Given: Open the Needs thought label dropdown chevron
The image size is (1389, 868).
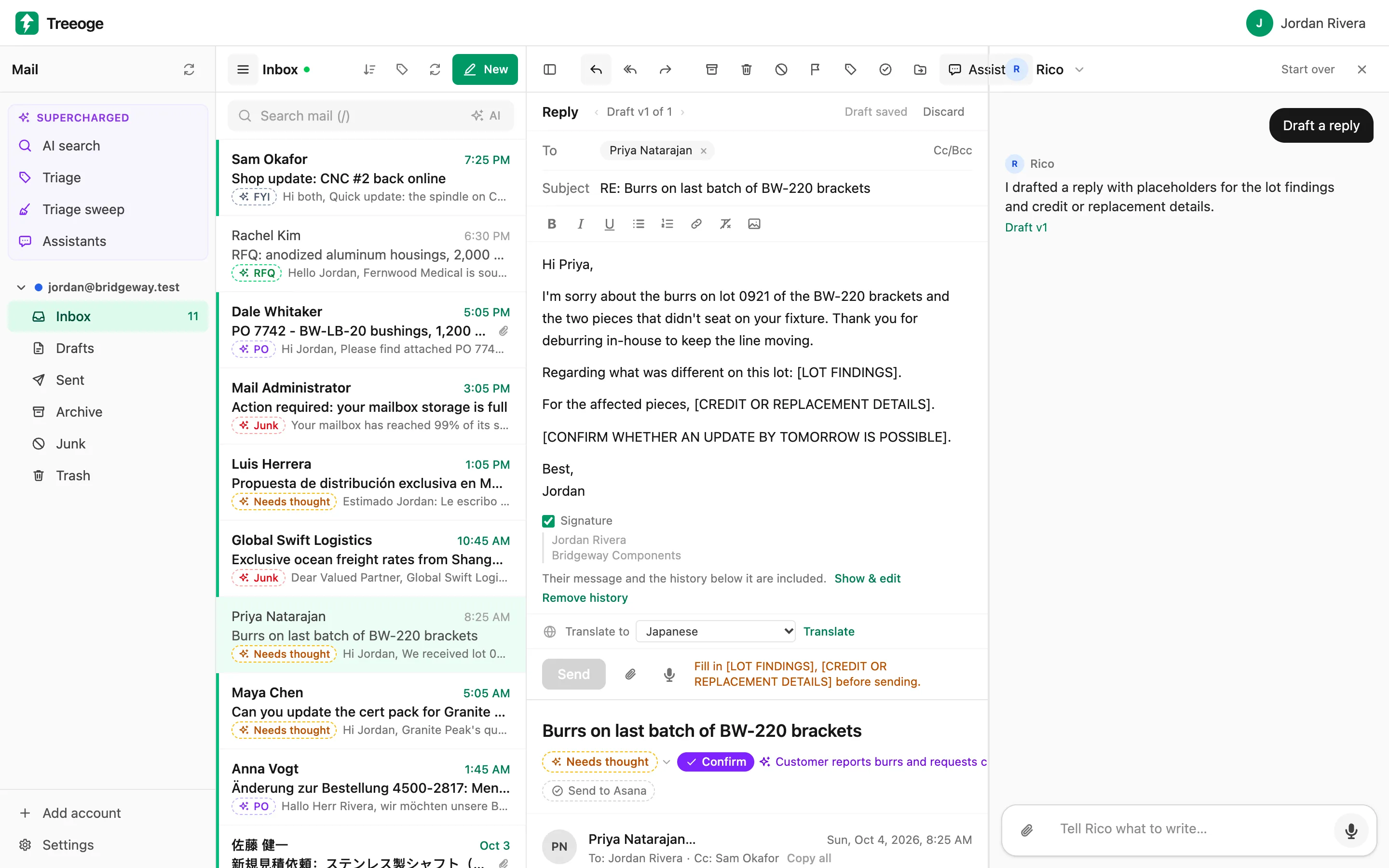Looking at the screenshot, I should [667, 762].
